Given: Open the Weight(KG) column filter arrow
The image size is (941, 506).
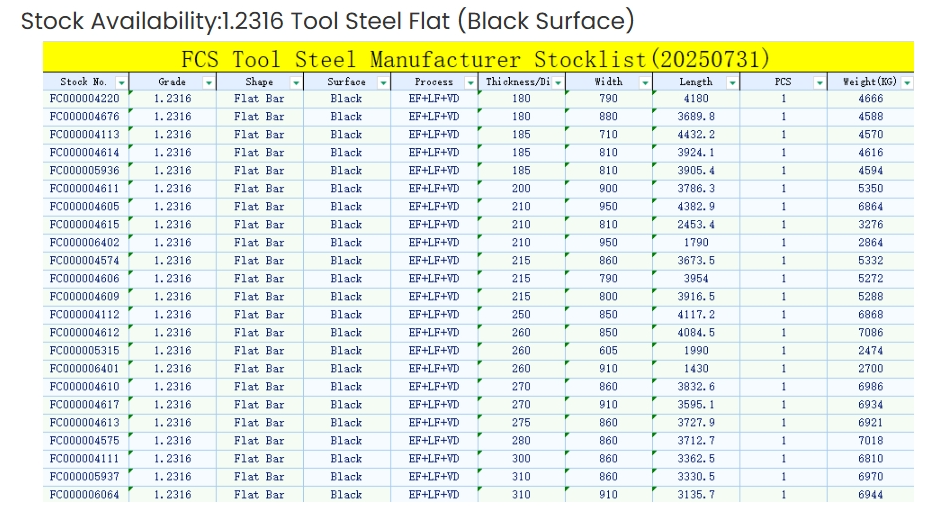Looking at the screenshot, I should click(x=907, y=82).
